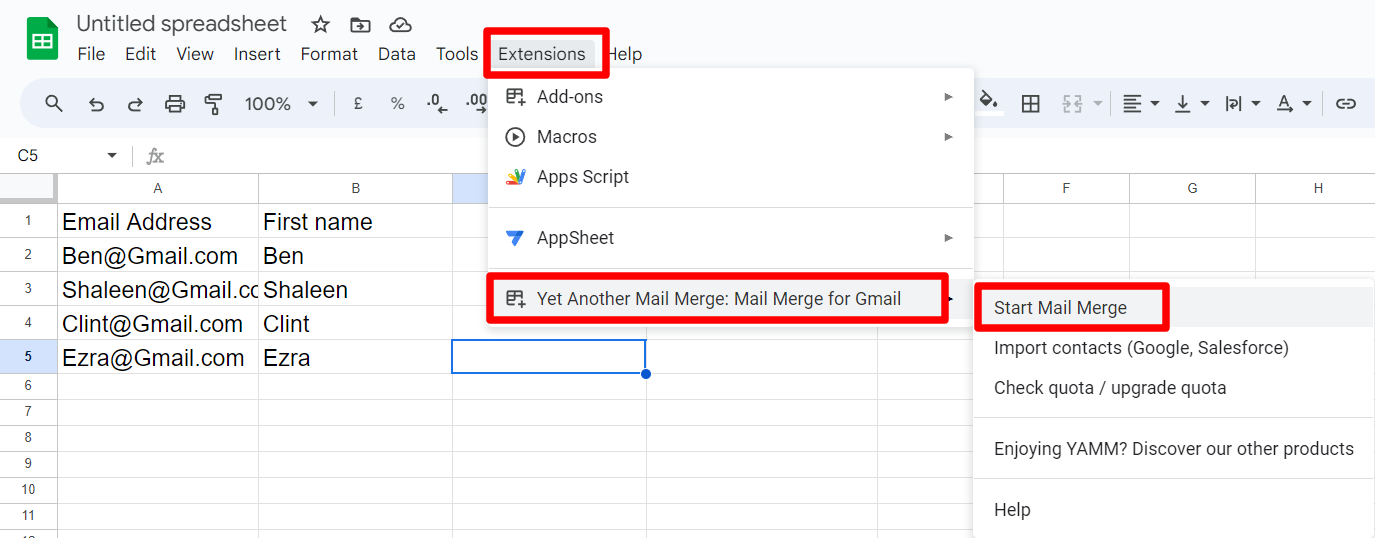Select the First name header cell

pyautogui.click(x=355, y=221)
